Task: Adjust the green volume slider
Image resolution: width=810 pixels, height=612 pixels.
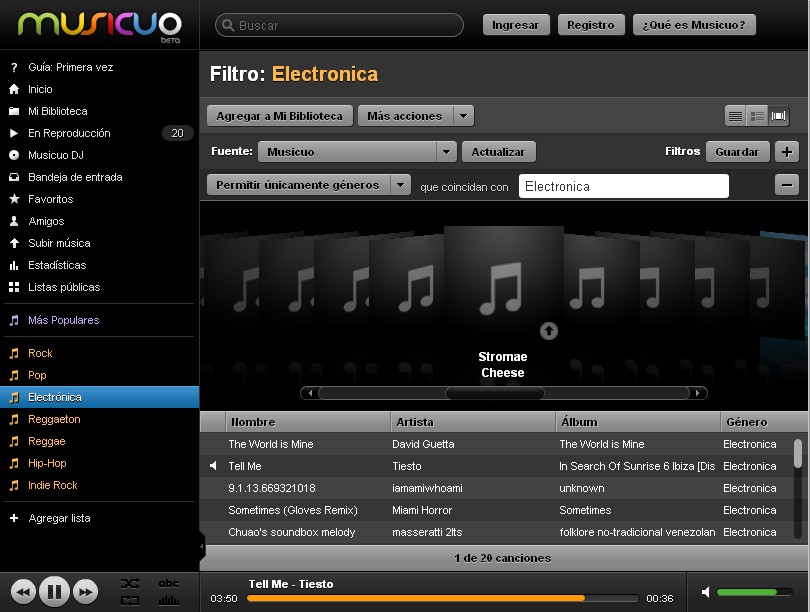Action: (x=754, y=592)
